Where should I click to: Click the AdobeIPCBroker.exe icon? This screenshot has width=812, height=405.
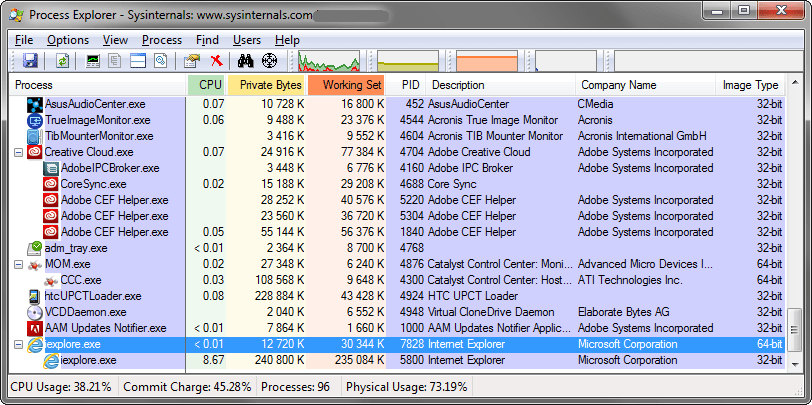point(51,168)
